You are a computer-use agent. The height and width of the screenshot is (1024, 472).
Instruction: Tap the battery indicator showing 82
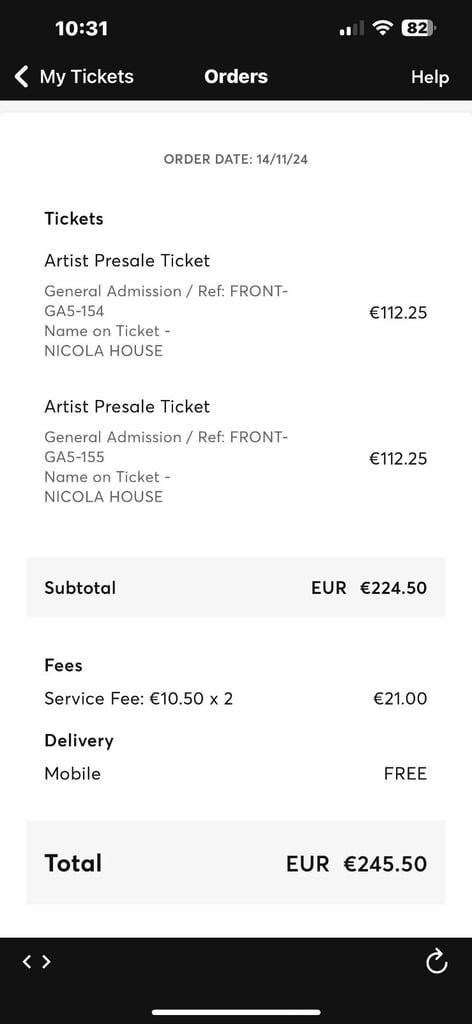click(x=418, y=28)
